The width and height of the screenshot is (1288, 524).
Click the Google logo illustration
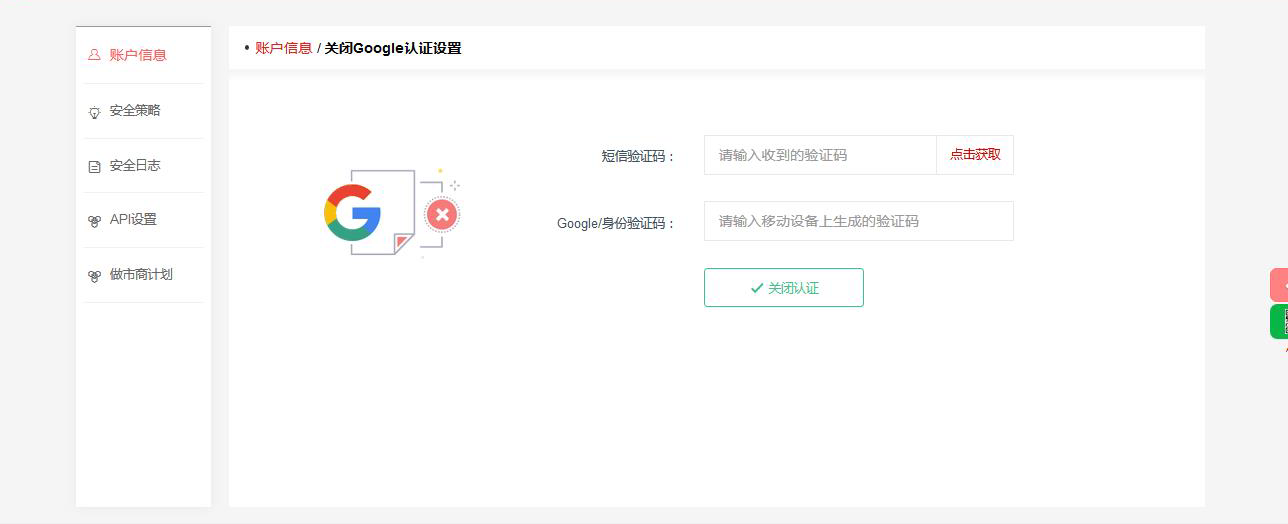[x=352, y=212]
